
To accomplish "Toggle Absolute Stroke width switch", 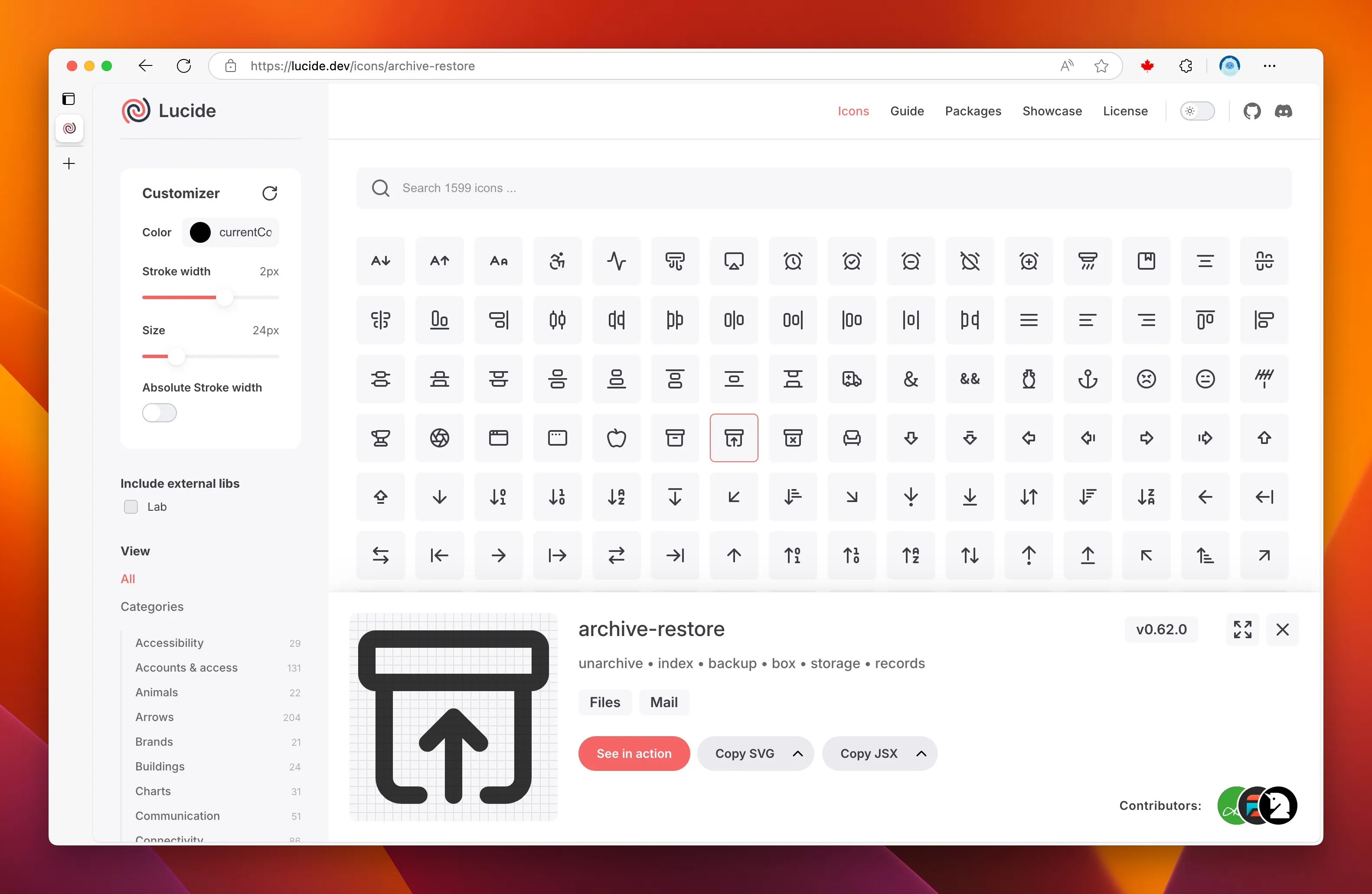I will (160, 413).
